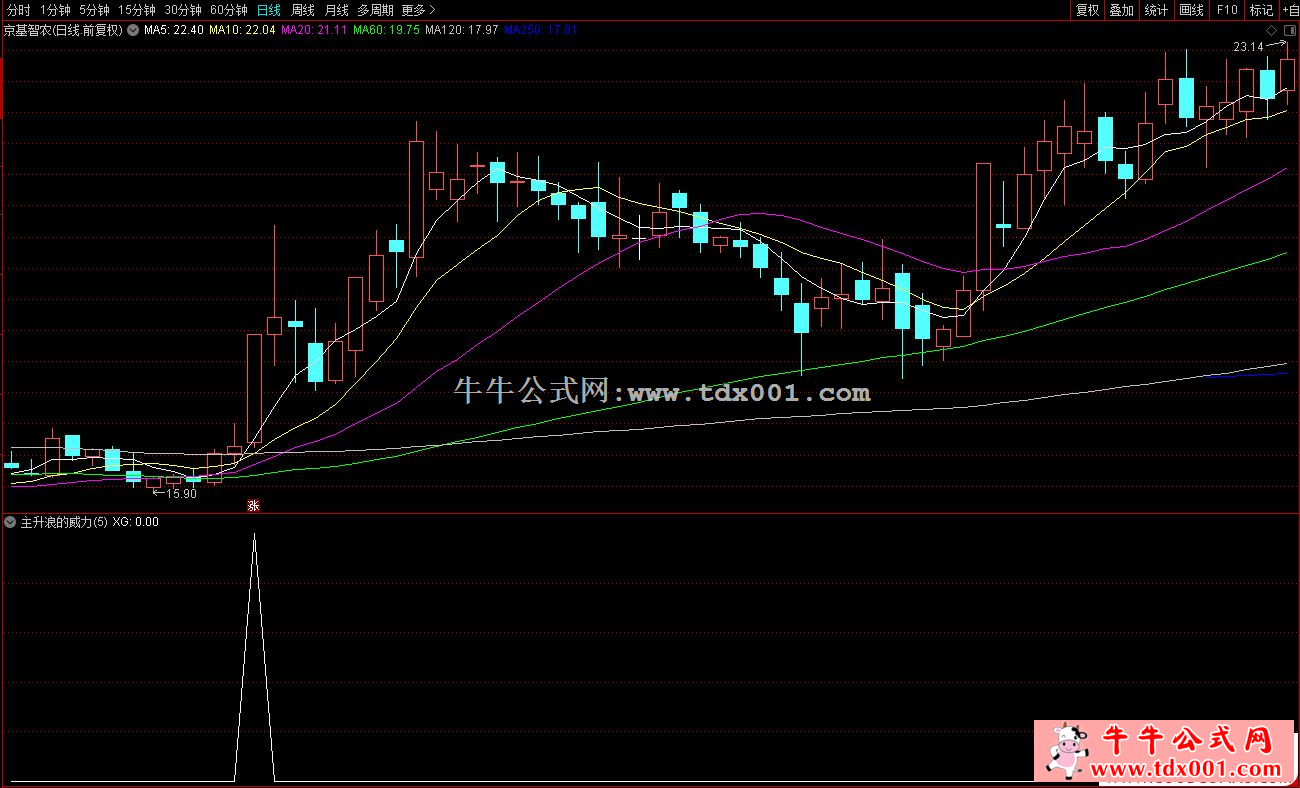The width and height of the screenshot is (1300, 788).
Task: Select the 60分钟 period tab
Action: [229, 10]
